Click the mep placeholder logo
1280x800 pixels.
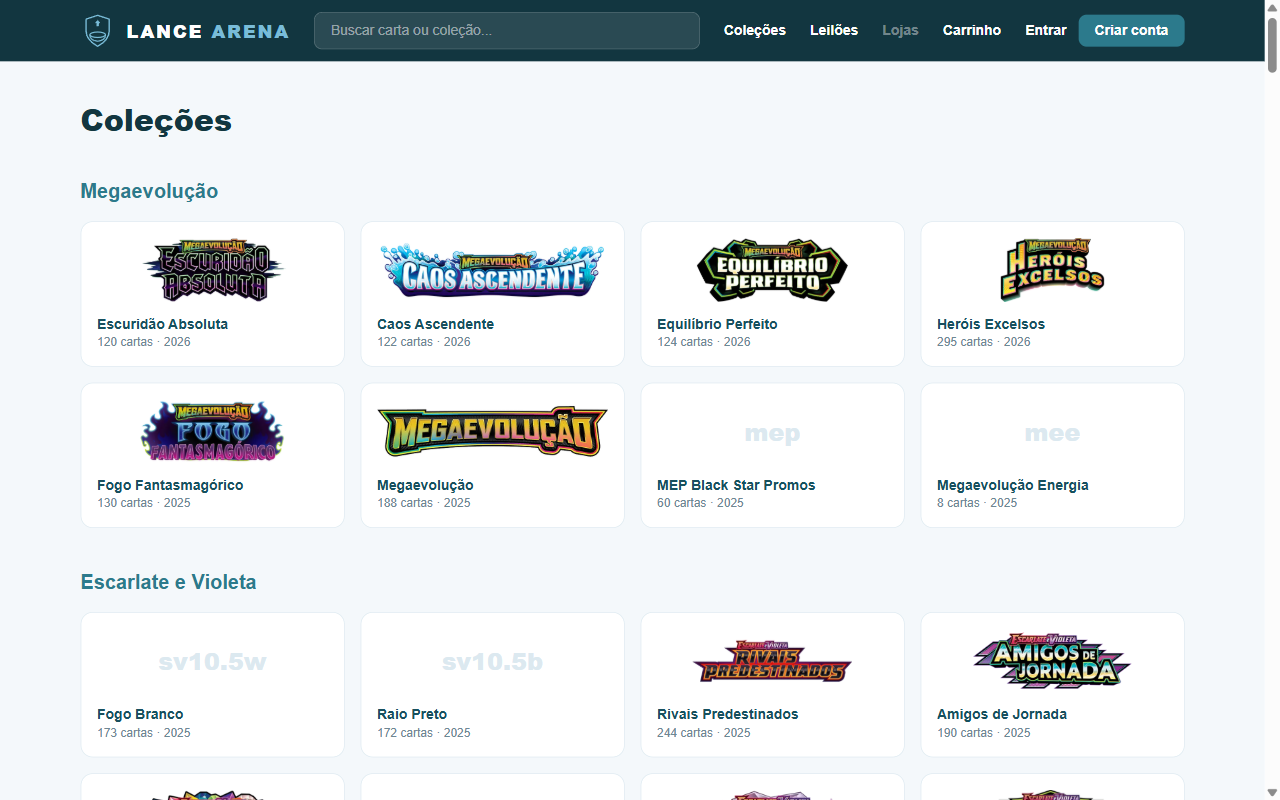tap(773, 434)
